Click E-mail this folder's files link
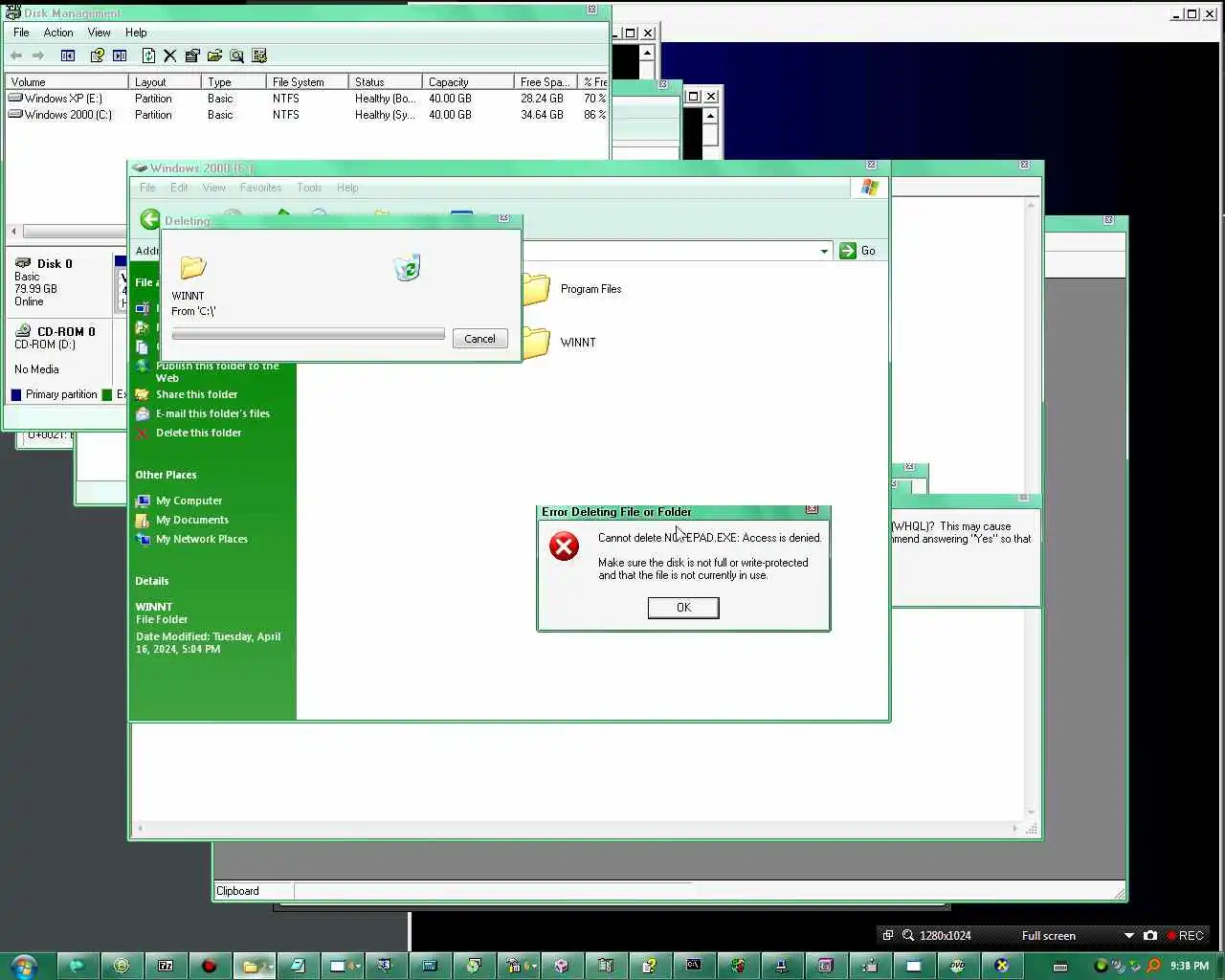The height and width of the screenshot is (980, 1225). point(212,413)
